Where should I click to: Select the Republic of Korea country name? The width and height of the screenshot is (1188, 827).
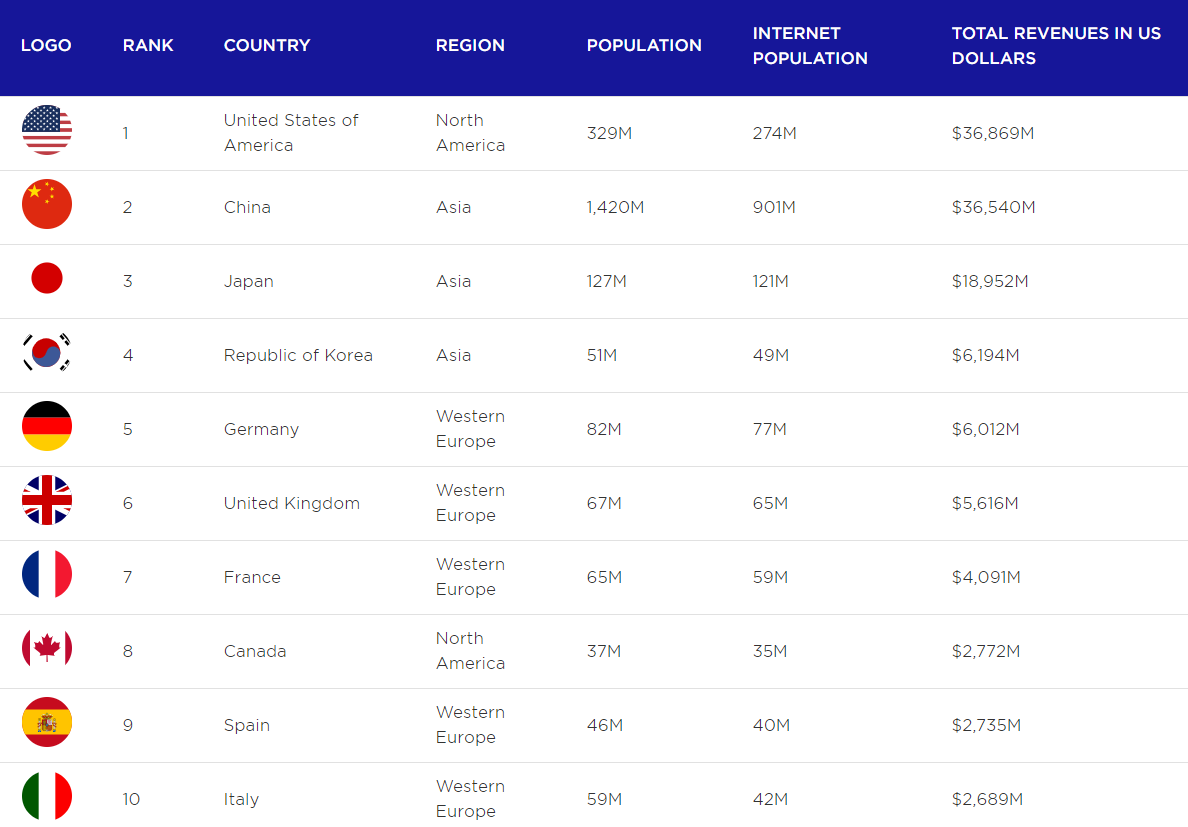coord(298,355)
